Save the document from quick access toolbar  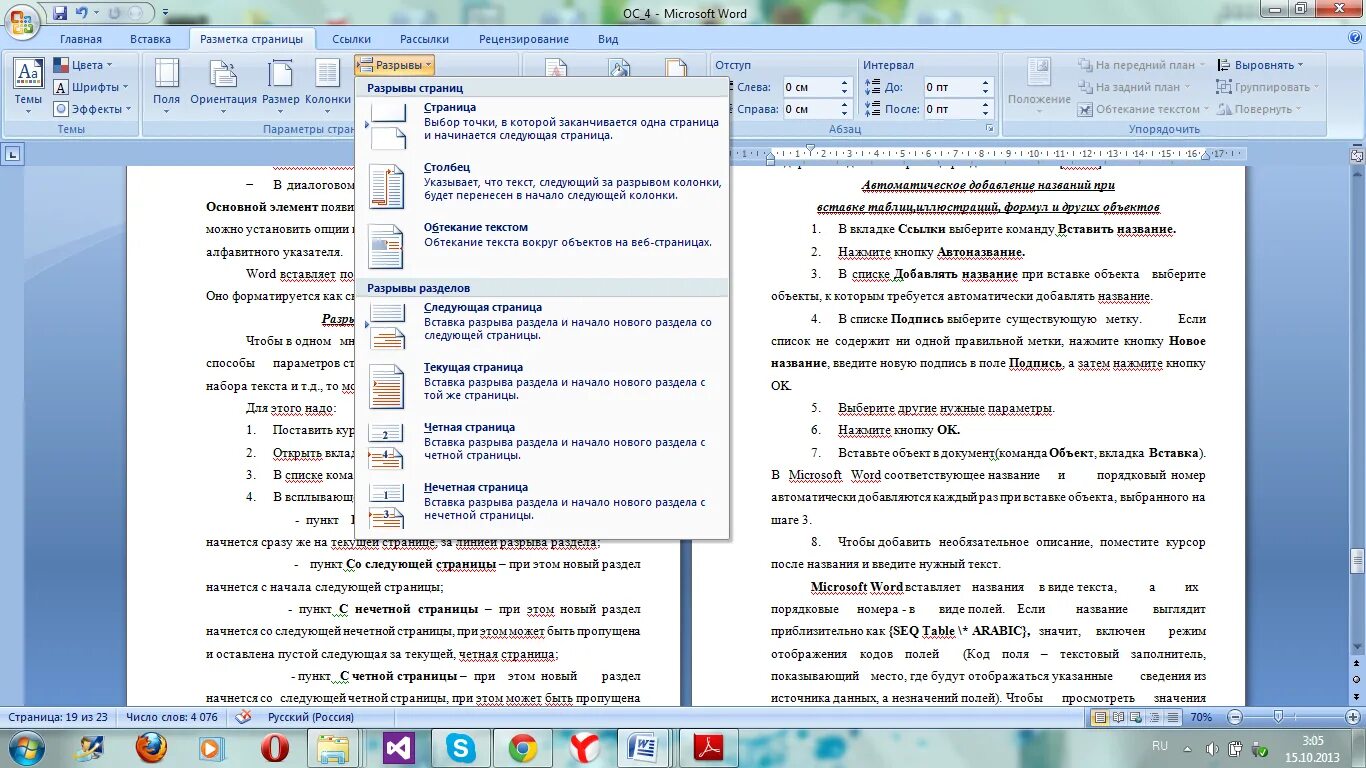tap(60, 13)
